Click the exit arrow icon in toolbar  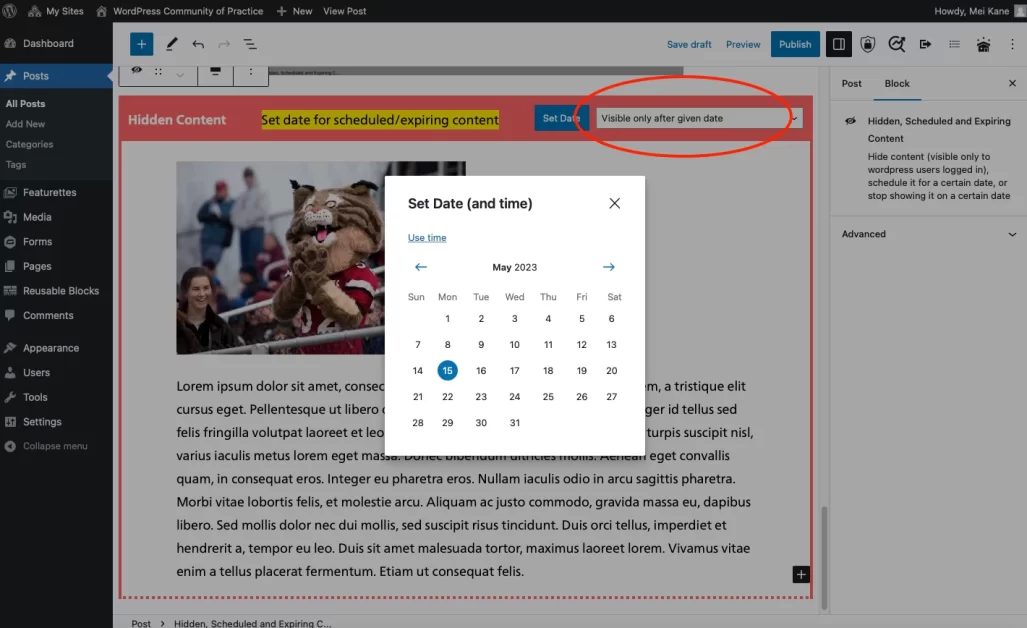click(925, 44)
